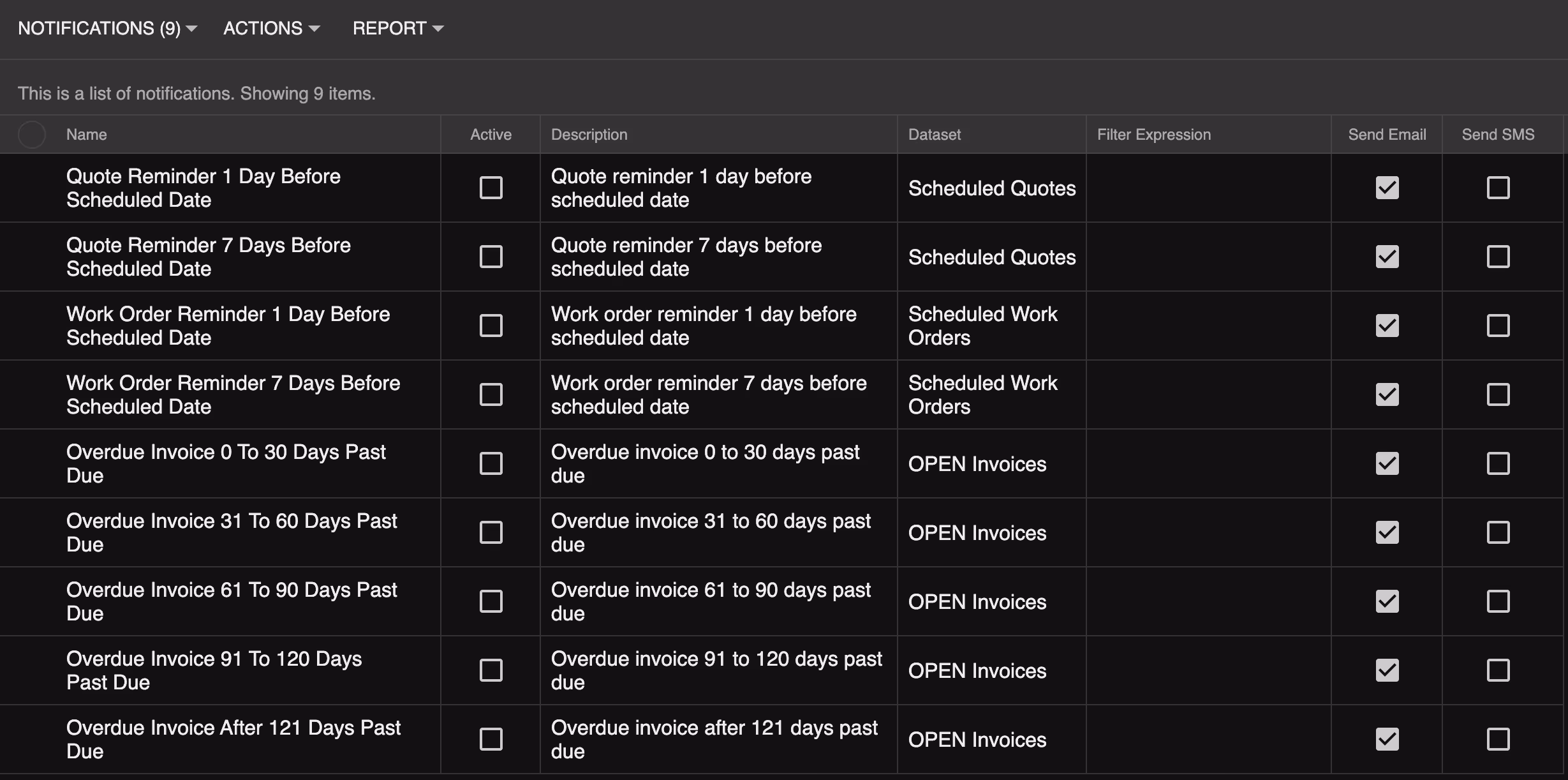Enable Active for Quote Reminder 1 Day
The image size is (1568, 780).
coord(491,188)
